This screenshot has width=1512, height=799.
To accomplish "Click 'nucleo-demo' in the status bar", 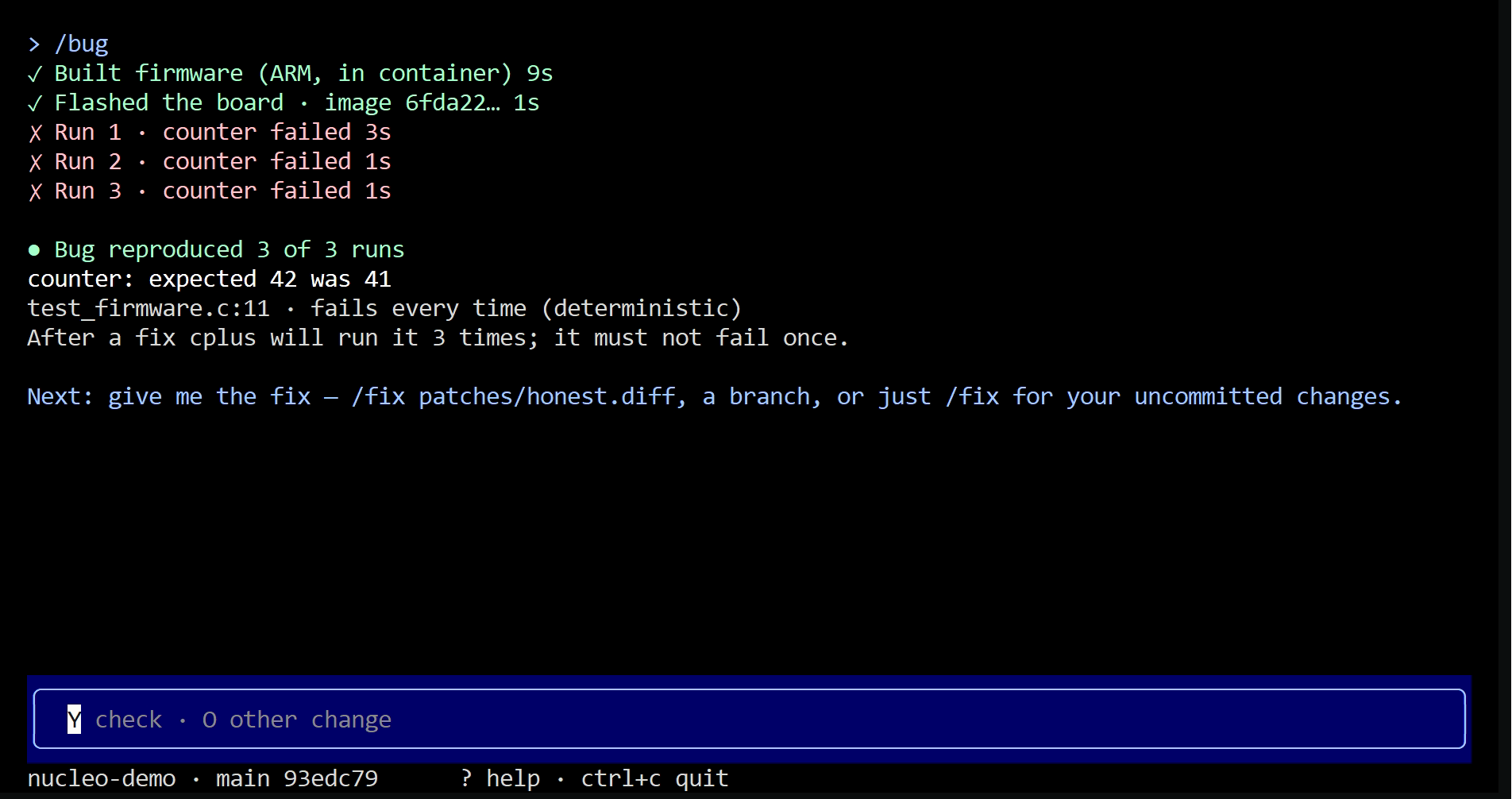I will point(102,778).
